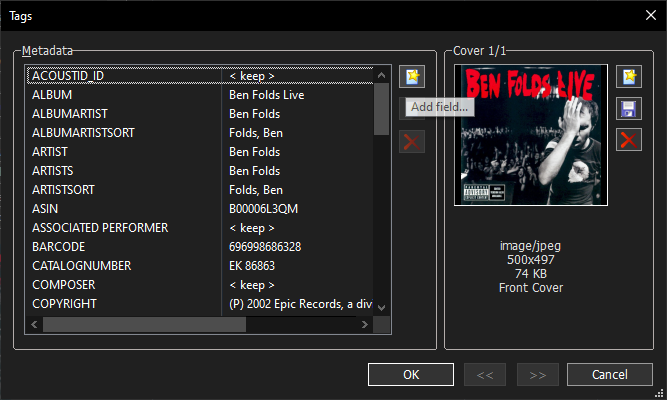The image size is (667, 400).
Task: Select the ARTIST field name
Action: [x=50, y=152]
